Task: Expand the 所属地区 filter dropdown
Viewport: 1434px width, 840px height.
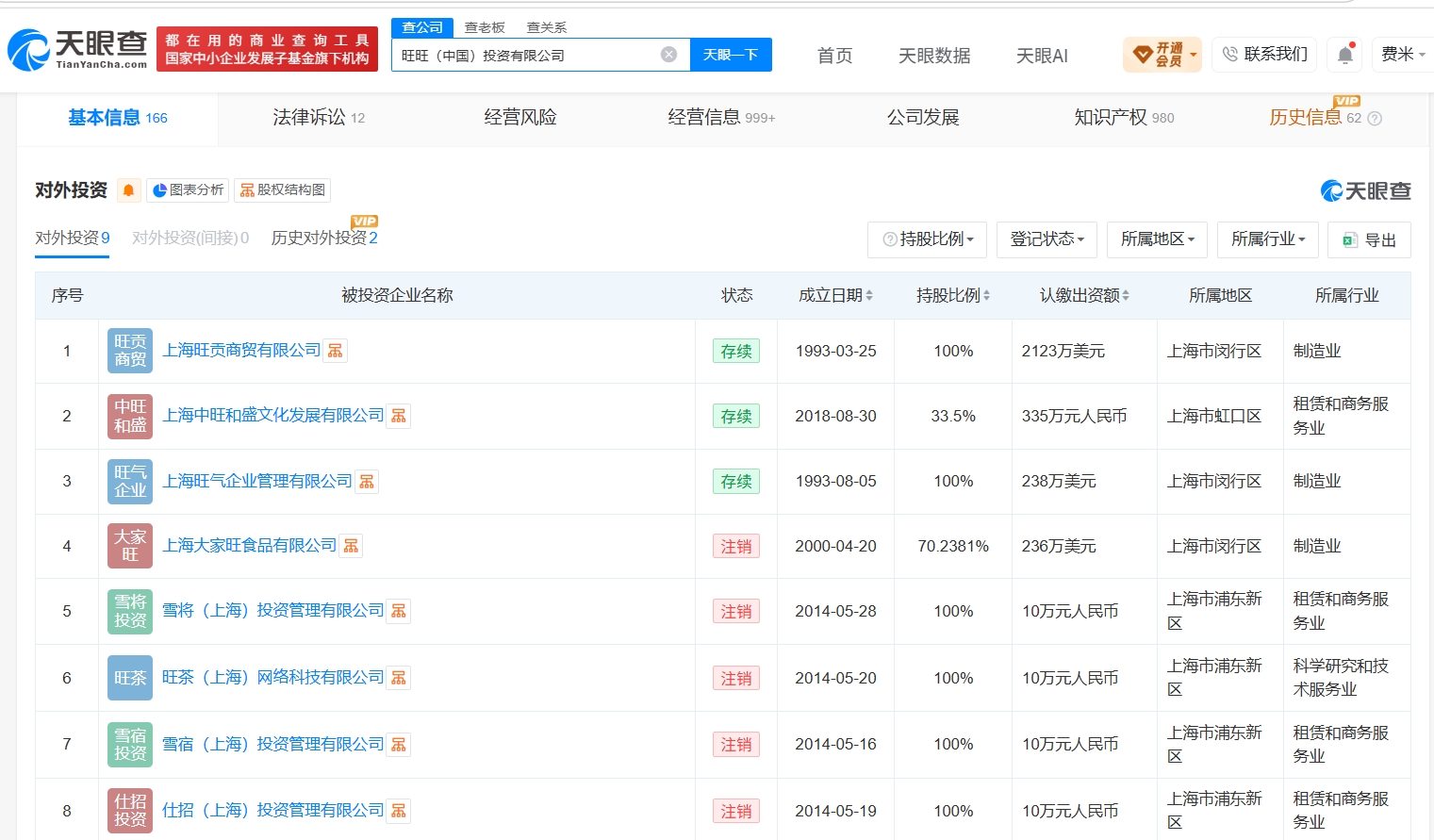Action: 1158,239
